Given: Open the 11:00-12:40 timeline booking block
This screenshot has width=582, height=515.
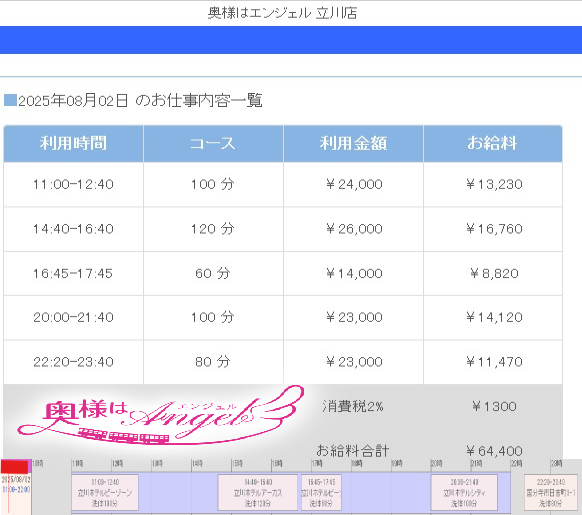Looking at the screenshot, I should click(x=105, y=492).
